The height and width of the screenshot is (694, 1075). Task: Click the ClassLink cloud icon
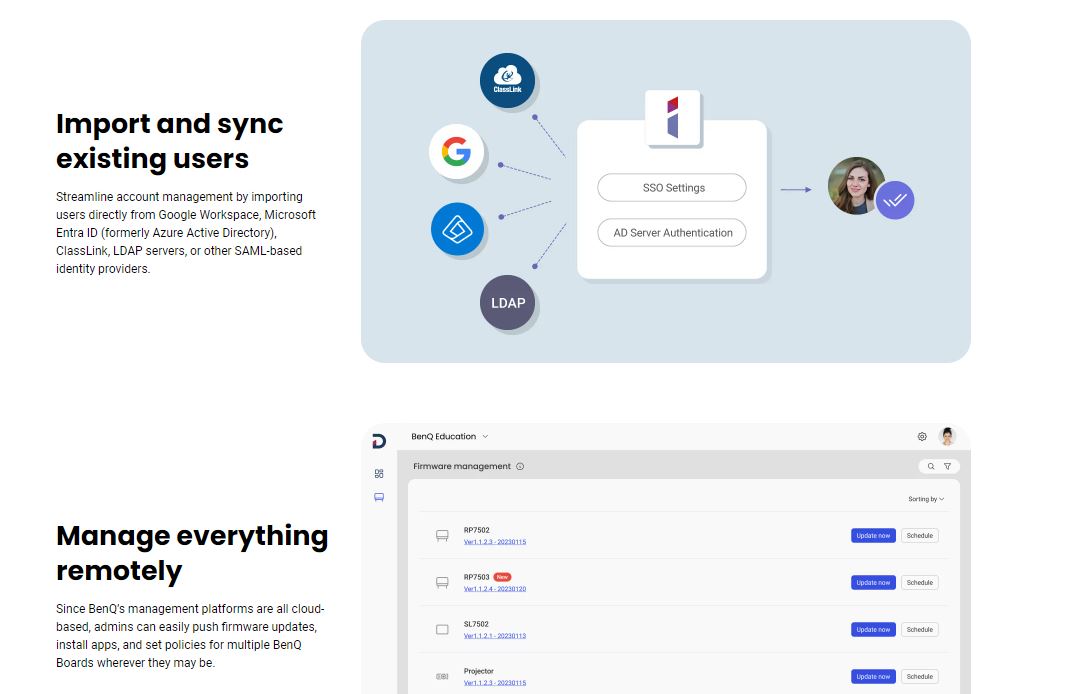coord(507,80)
